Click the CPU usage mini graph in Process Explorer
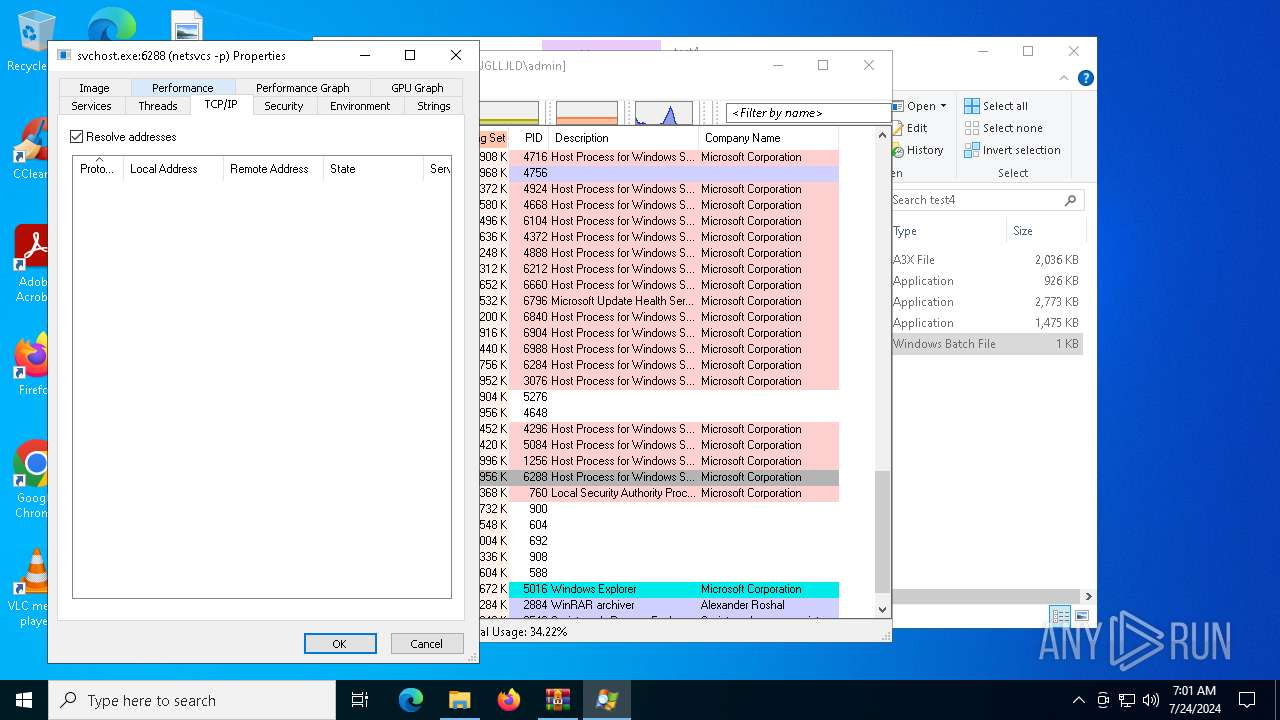 (x=663, y=113)
